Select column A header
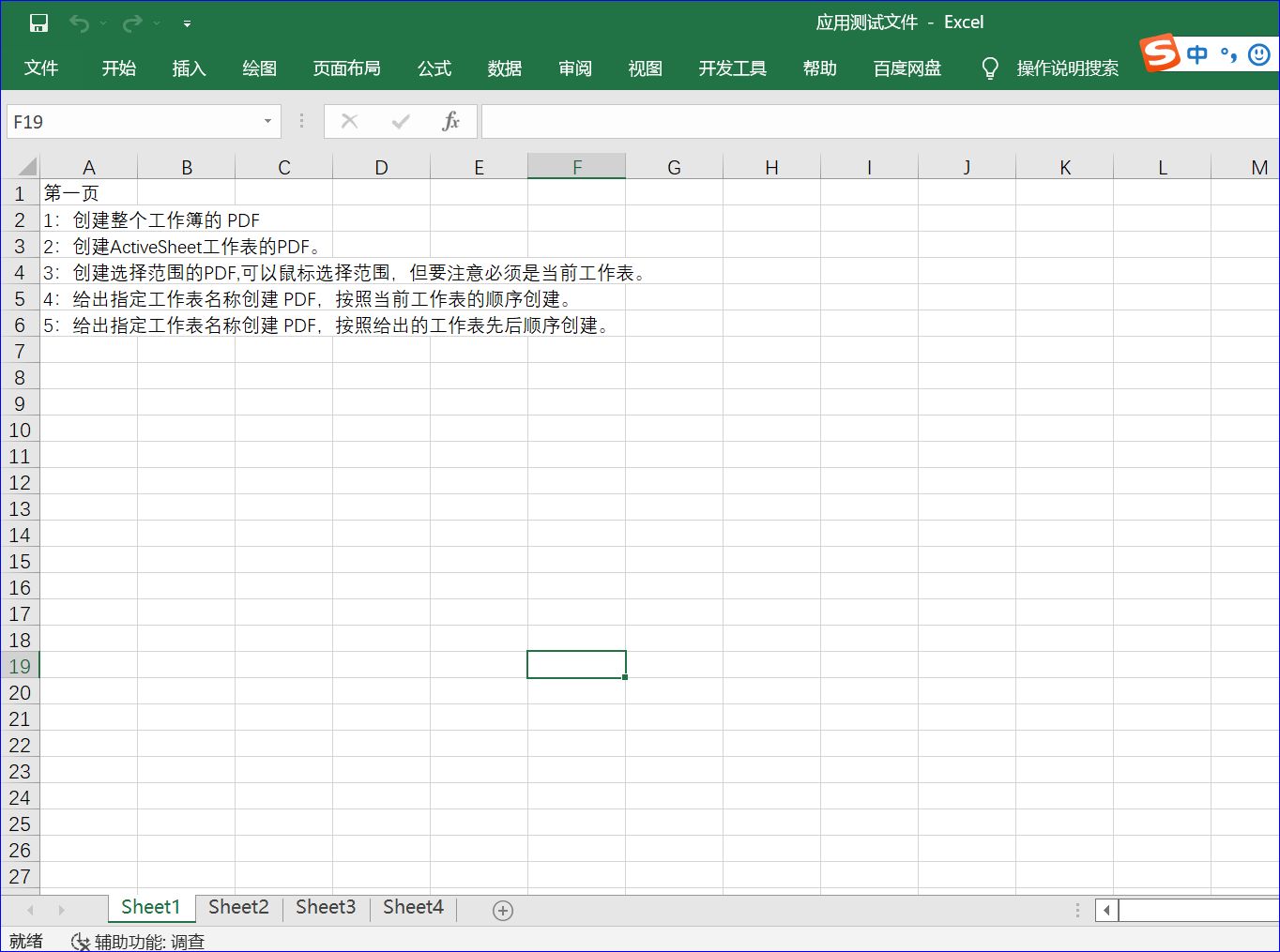Viewport: 1280px width, 952px height. [89, 167]
